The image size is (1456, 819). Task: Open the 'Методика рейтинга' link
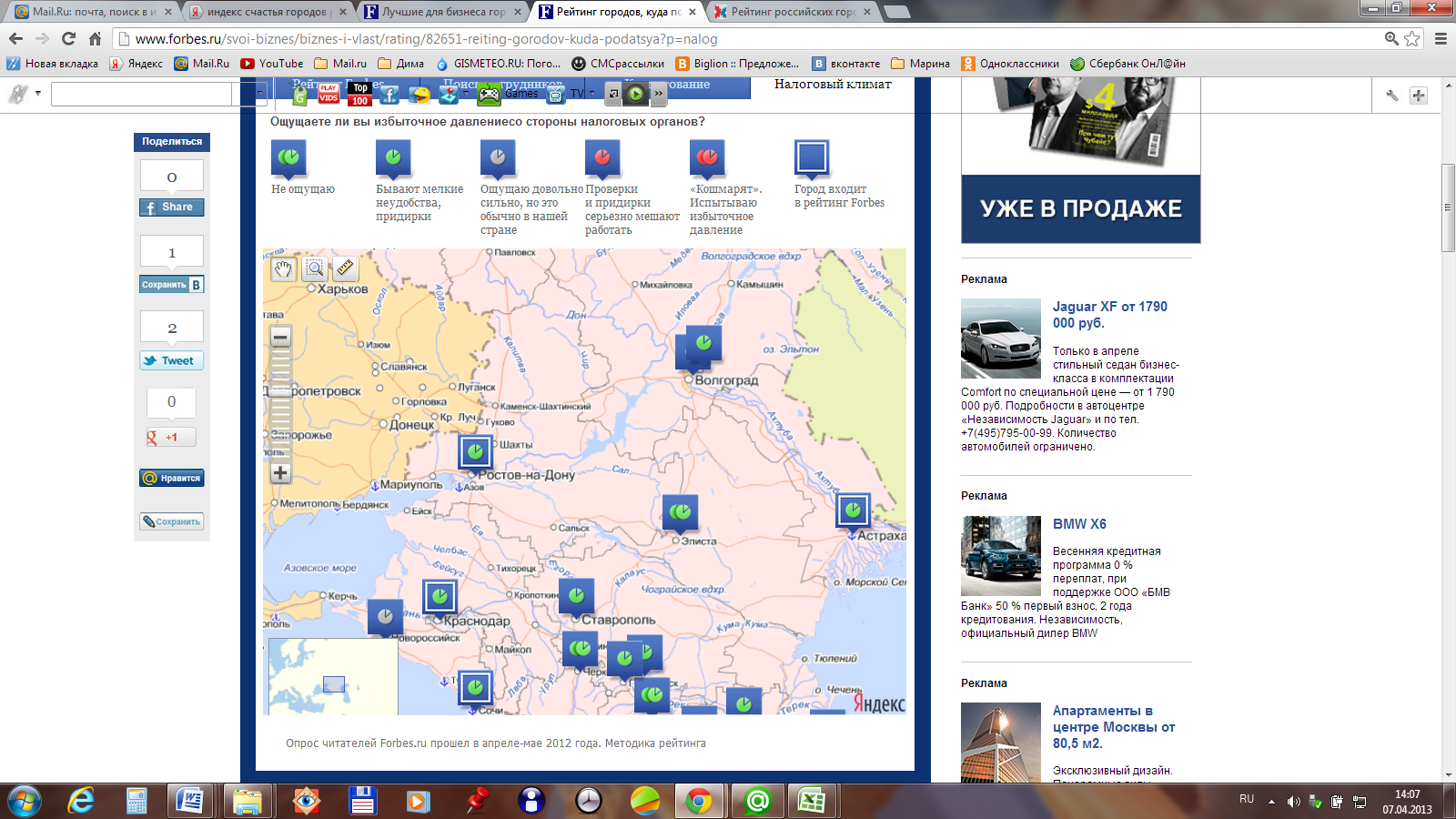click(x=655, y=743)
